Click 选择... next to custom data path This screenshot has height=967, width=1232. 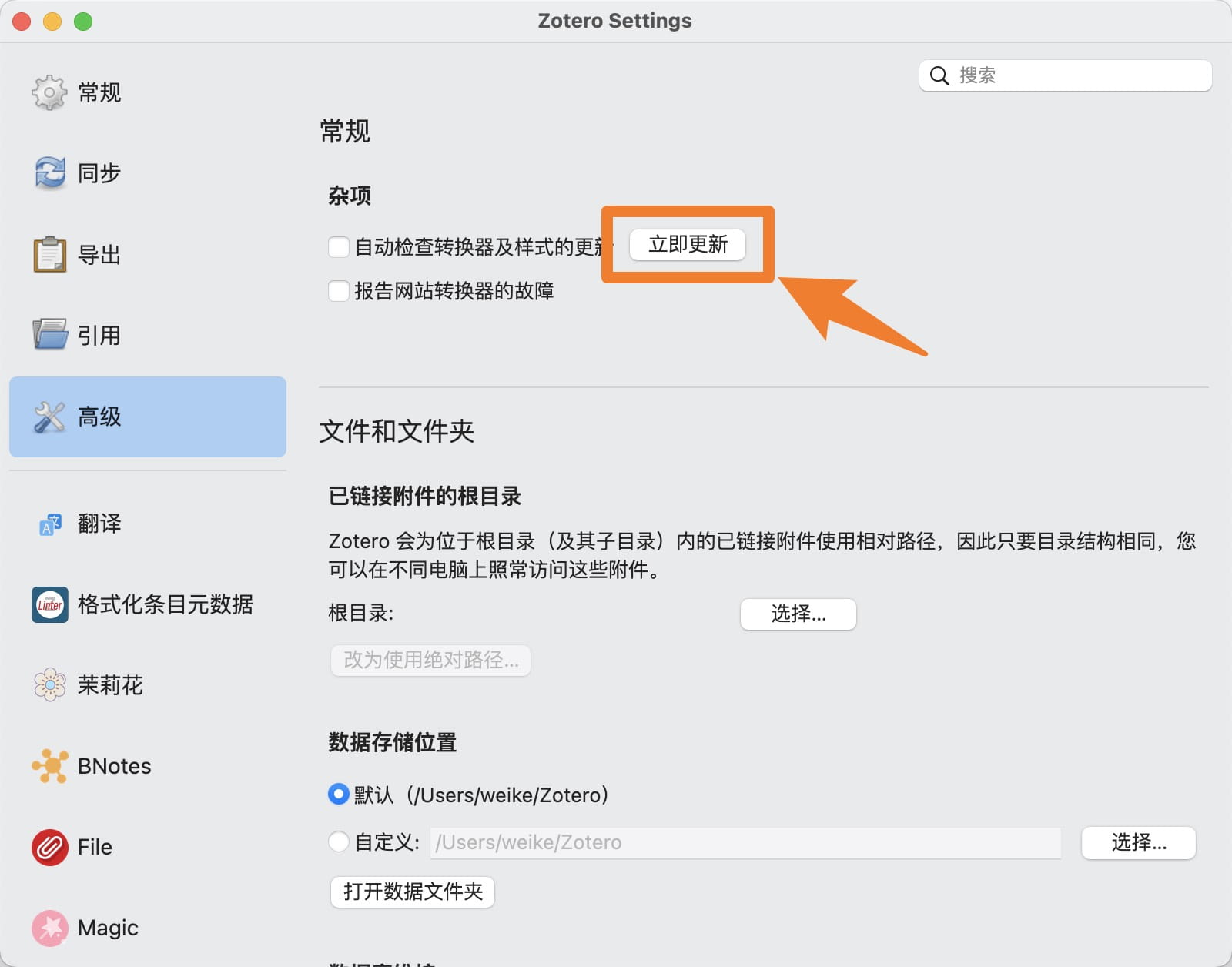(1138, 842)
